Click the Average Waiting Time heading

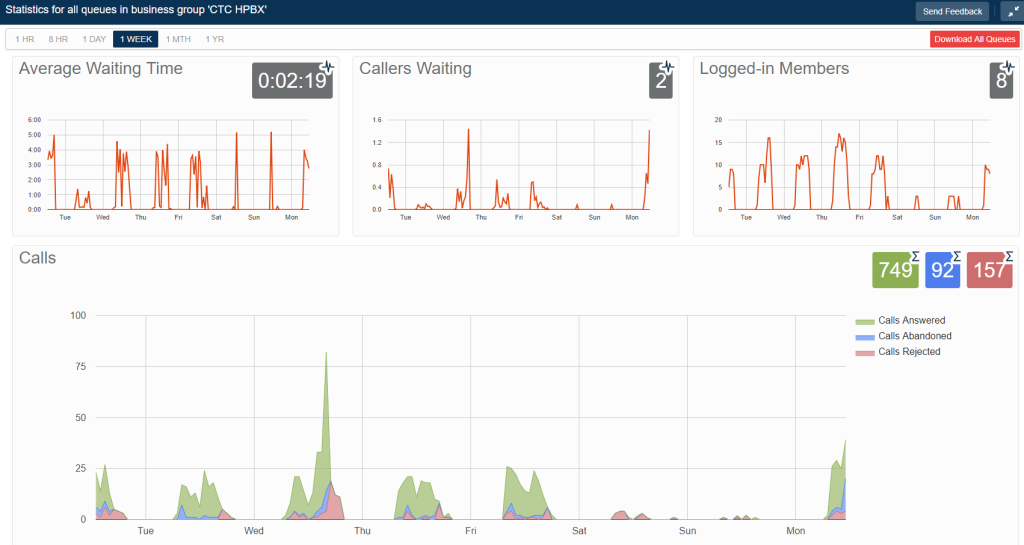tap(101, 69)
